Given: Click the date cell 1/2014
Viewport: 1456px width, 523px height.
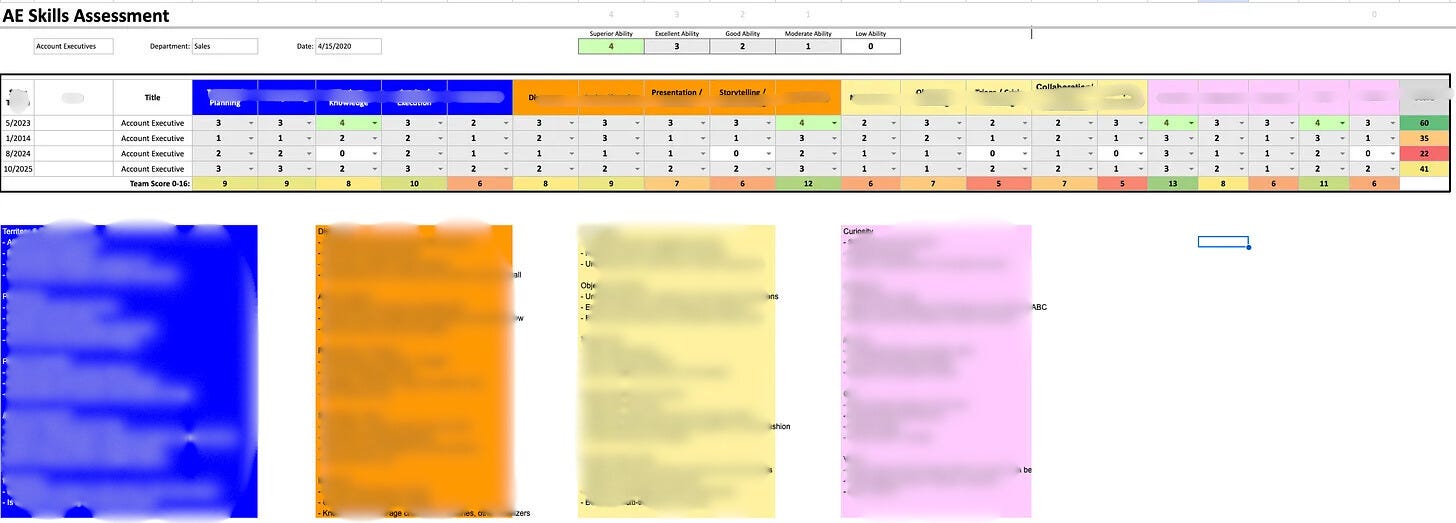Looking at the screenshot, I should [x=18, y=138].
